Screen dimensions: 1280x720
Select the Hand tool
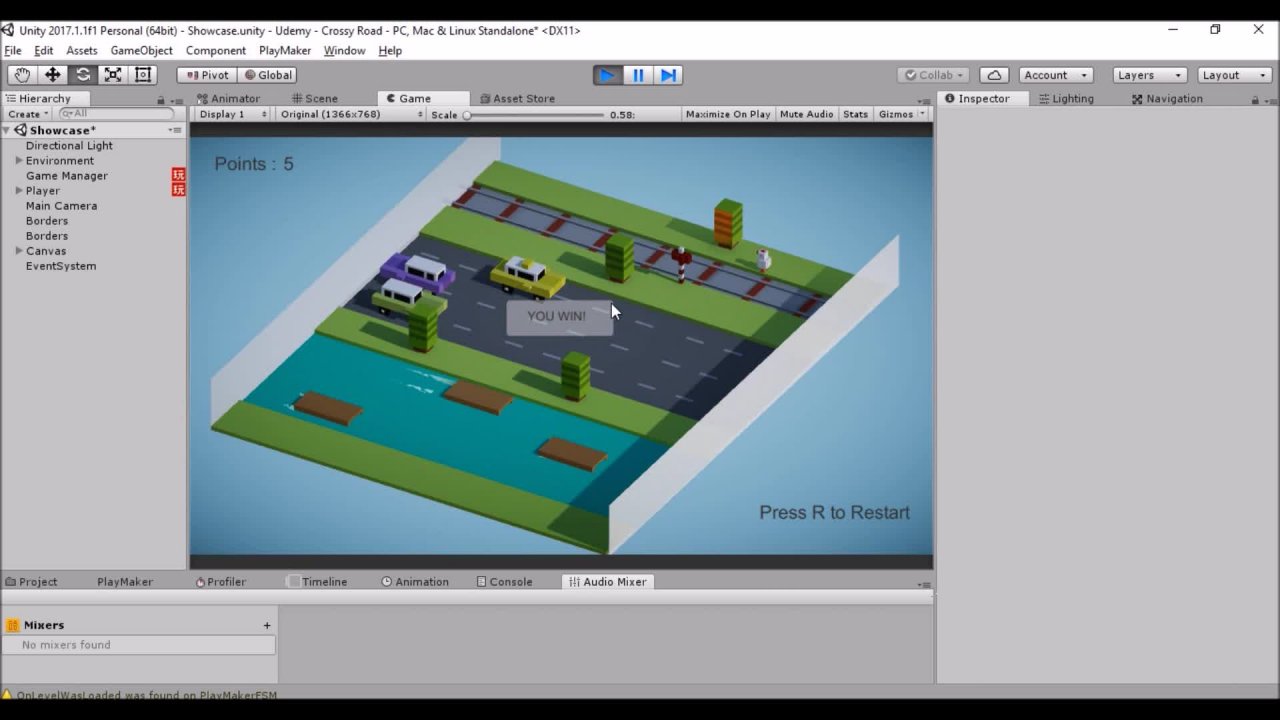click(x=22, y=75)
